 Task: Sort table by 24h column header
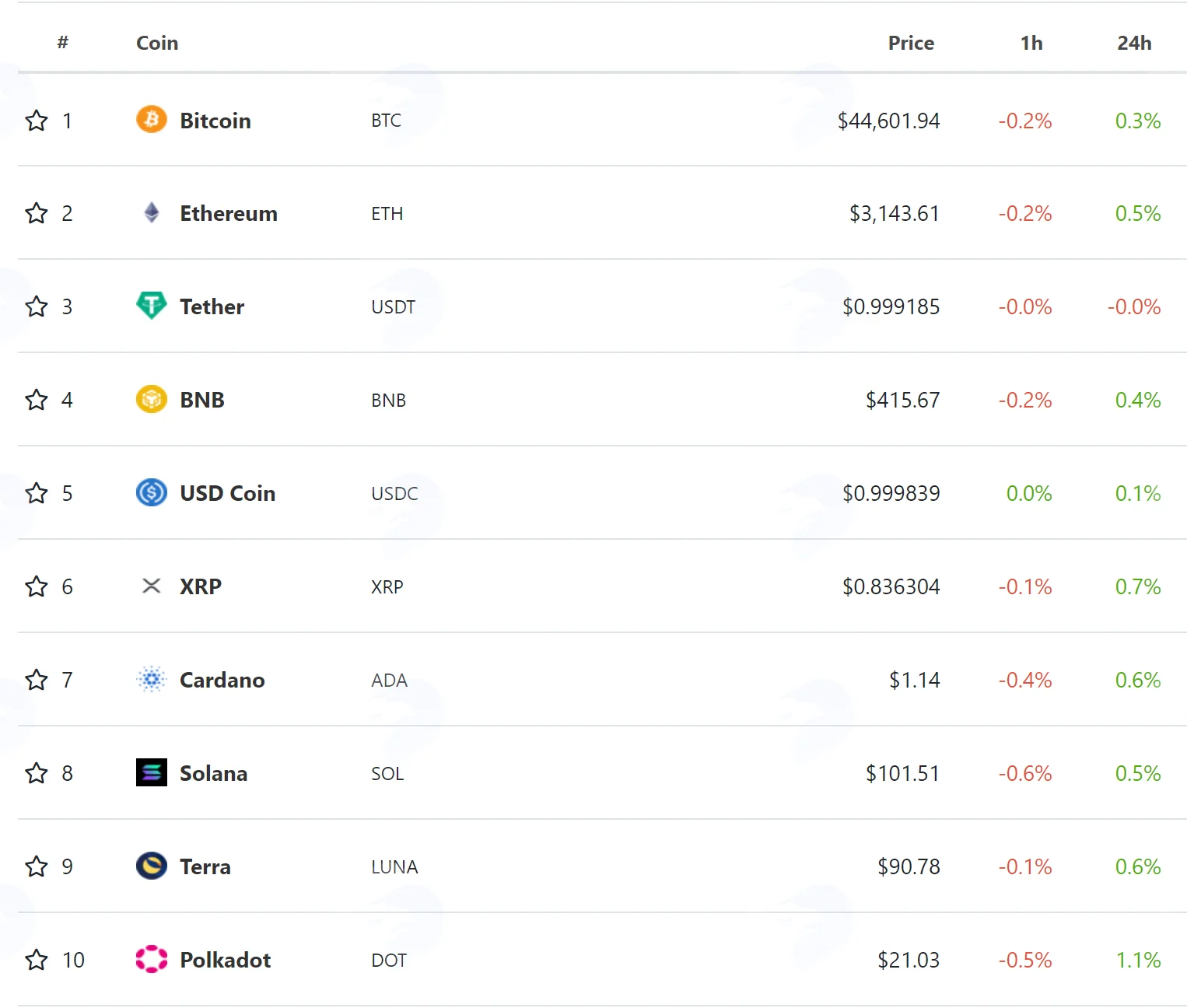1134,43
